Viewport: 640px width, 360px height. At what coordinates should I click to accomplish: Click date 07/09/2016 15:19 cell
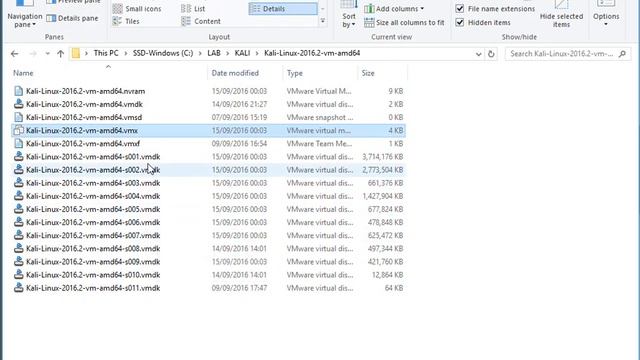[x=239, y=117]
